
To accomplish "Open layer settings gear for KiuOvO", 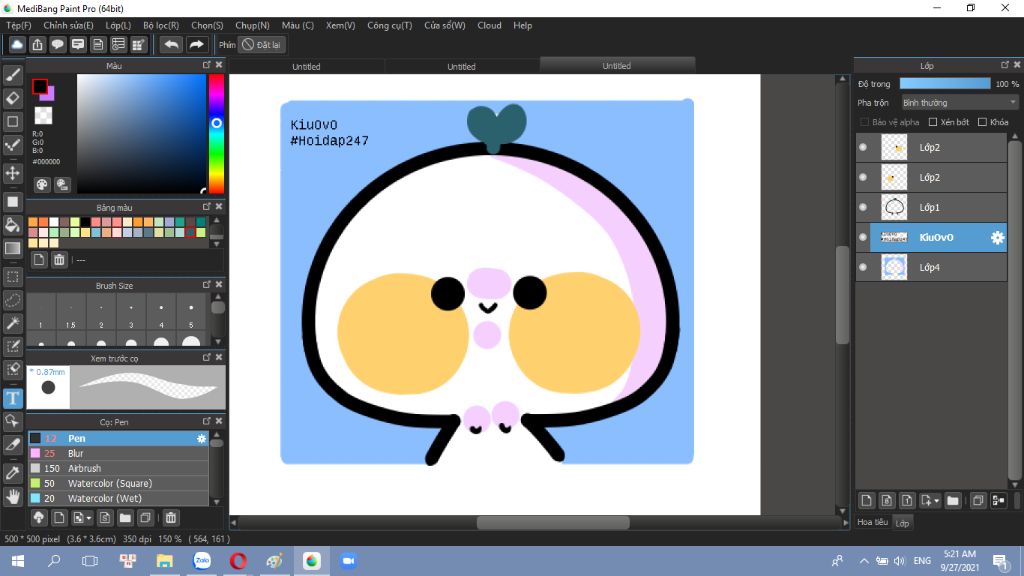I will click(x=997, y=238).
